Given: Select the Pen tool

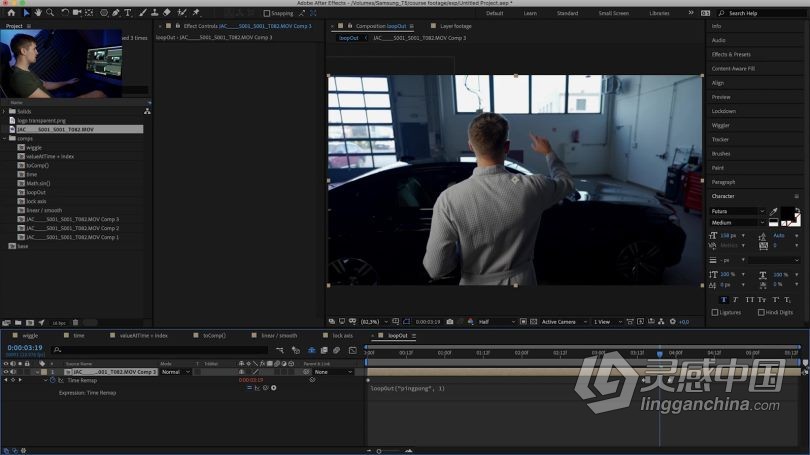Looking at the screenshot, I should click(116, 12).
